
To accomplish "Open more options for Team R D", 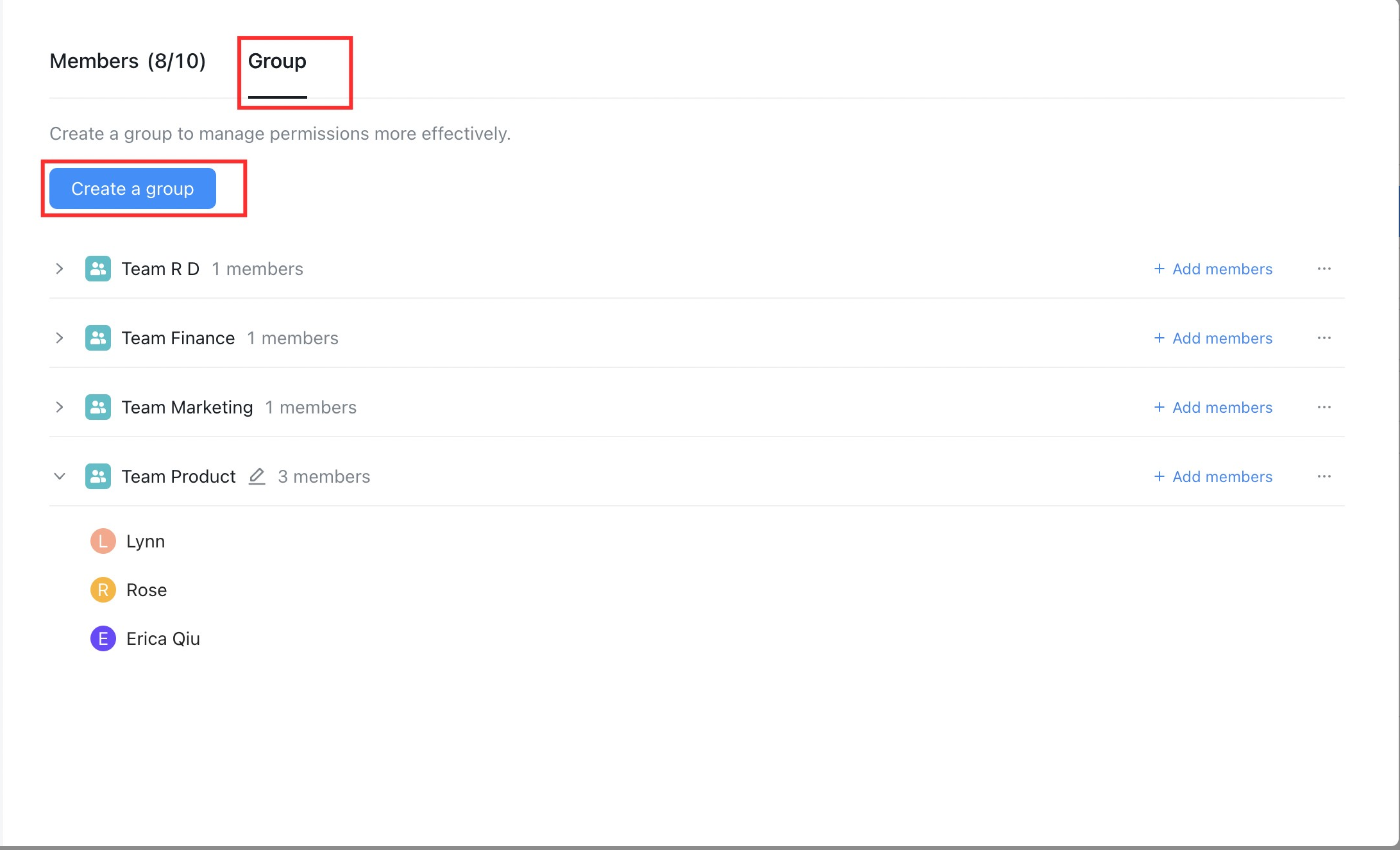I will coord(1324,269).
